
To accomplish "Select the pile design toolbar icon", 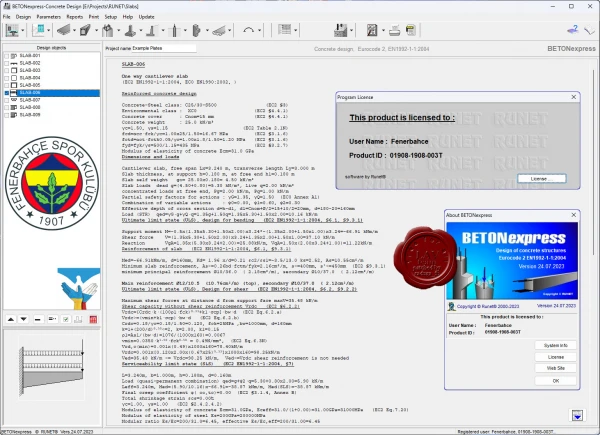I will (174, 30).
